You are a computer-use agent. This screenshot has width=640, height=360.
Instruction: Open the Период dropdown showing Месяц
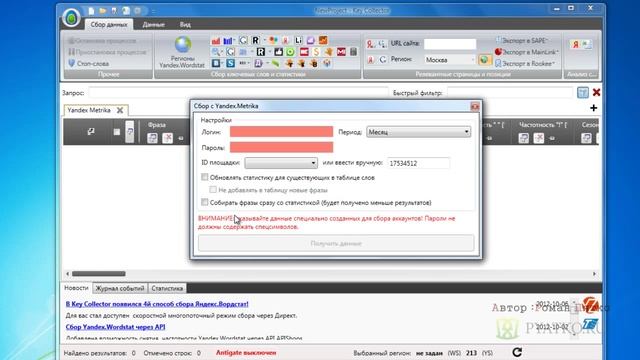click(418, 132)
